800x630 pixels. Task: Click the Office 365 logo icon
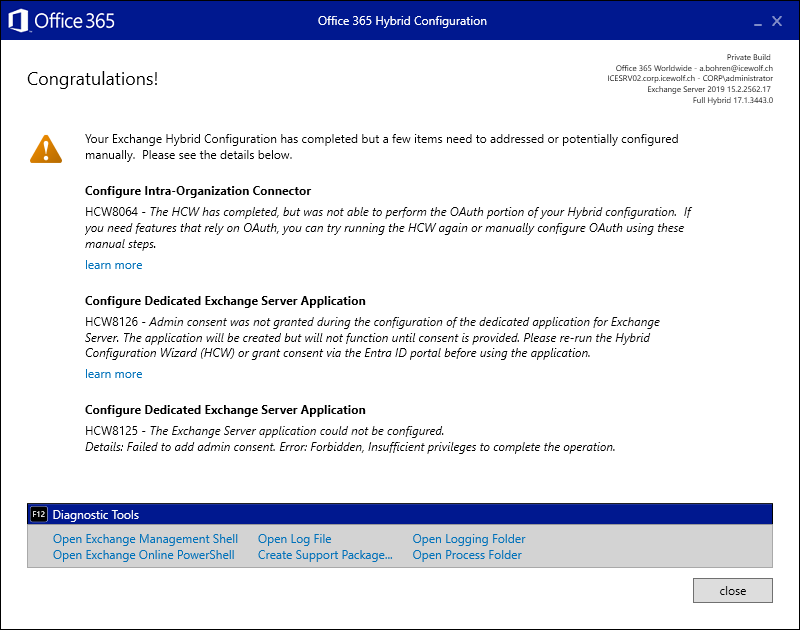click(x=18, y=21)
